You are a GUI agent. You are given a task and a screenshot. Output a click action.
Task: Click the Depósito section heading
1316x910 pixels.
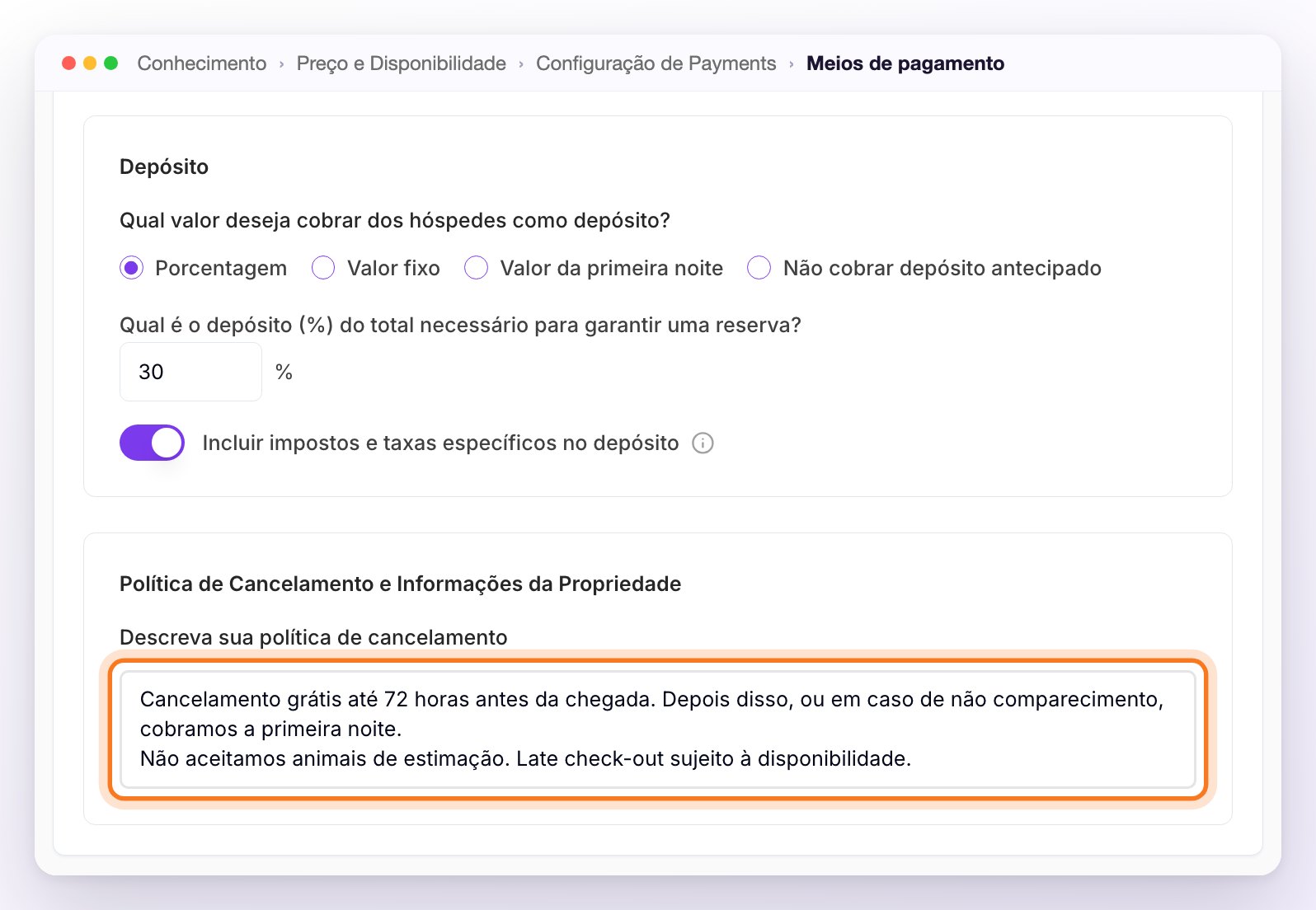(x=164, y=167)
